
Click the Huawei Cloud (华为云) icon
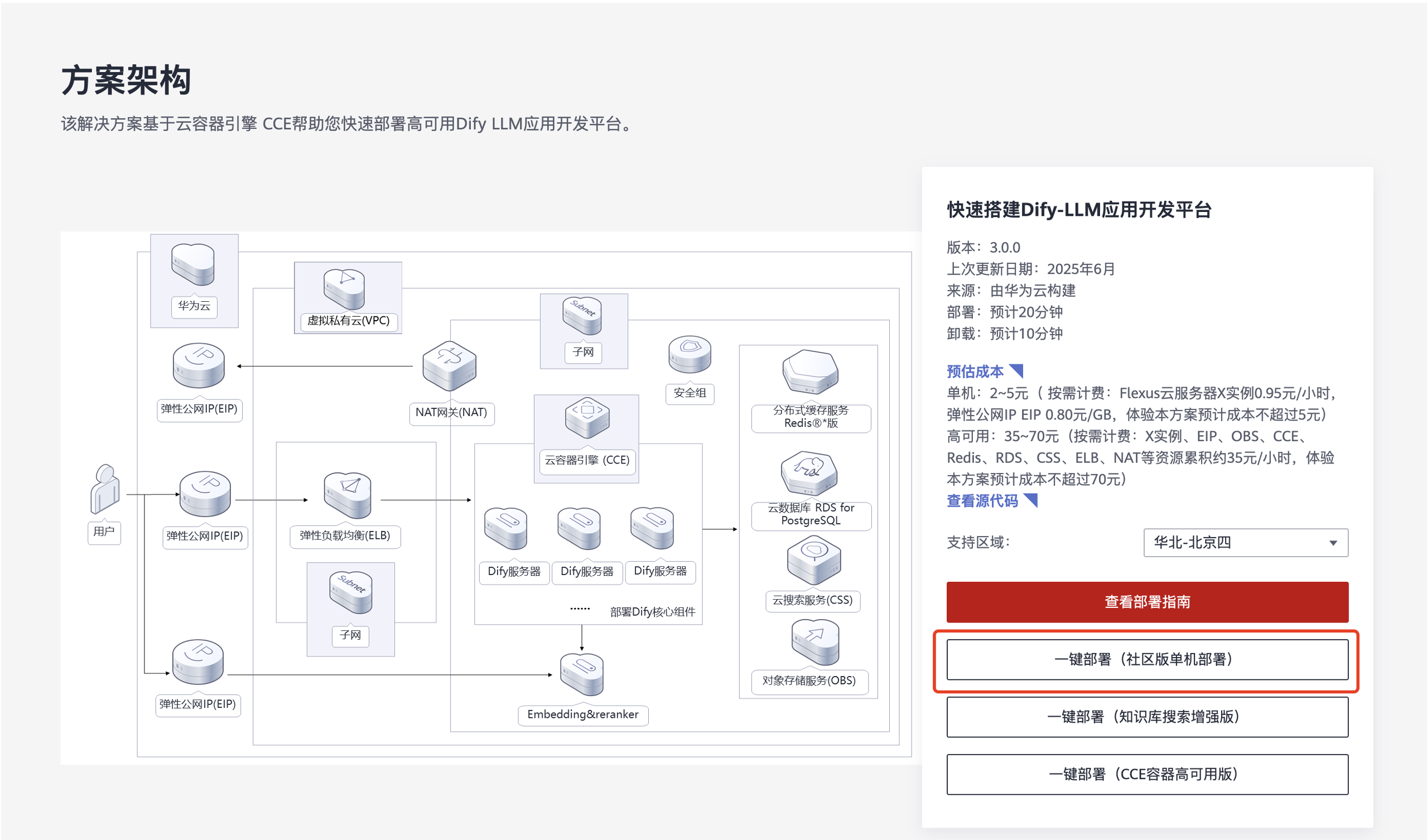coord(193,264)
